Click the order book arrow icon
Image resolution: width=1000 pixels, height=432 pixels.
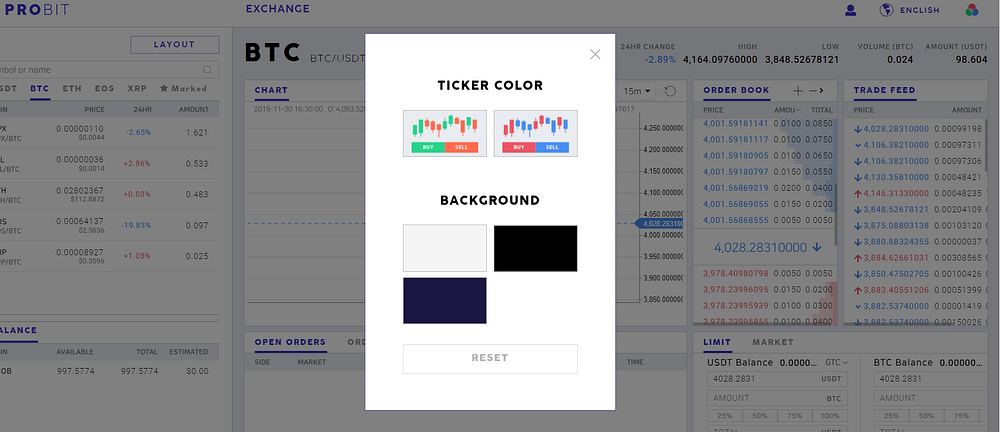(x=821, y=91)
